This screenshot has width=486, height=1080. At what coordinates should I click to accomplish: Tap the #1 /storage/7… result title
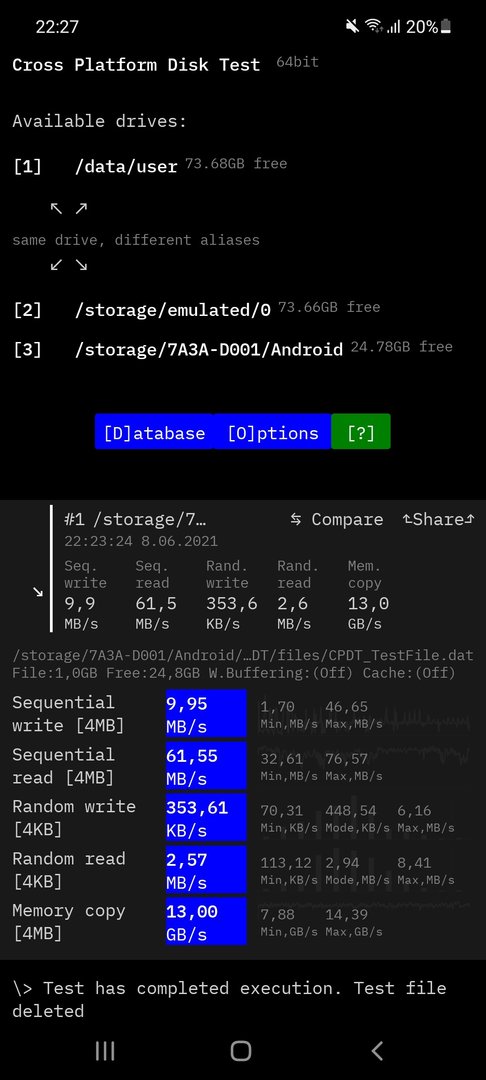click(x=135, y=519)
